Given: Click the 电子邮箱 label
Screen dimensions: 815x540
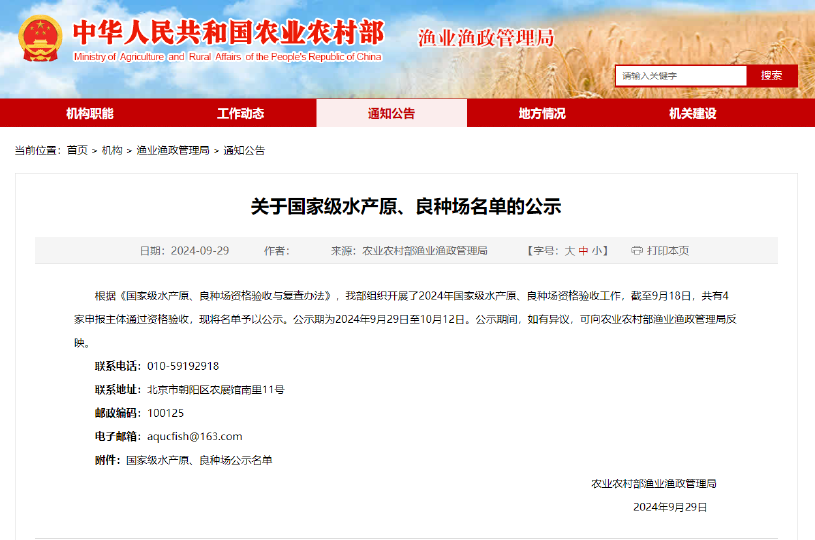Looking at the screenshot, I should coord(117,437).
